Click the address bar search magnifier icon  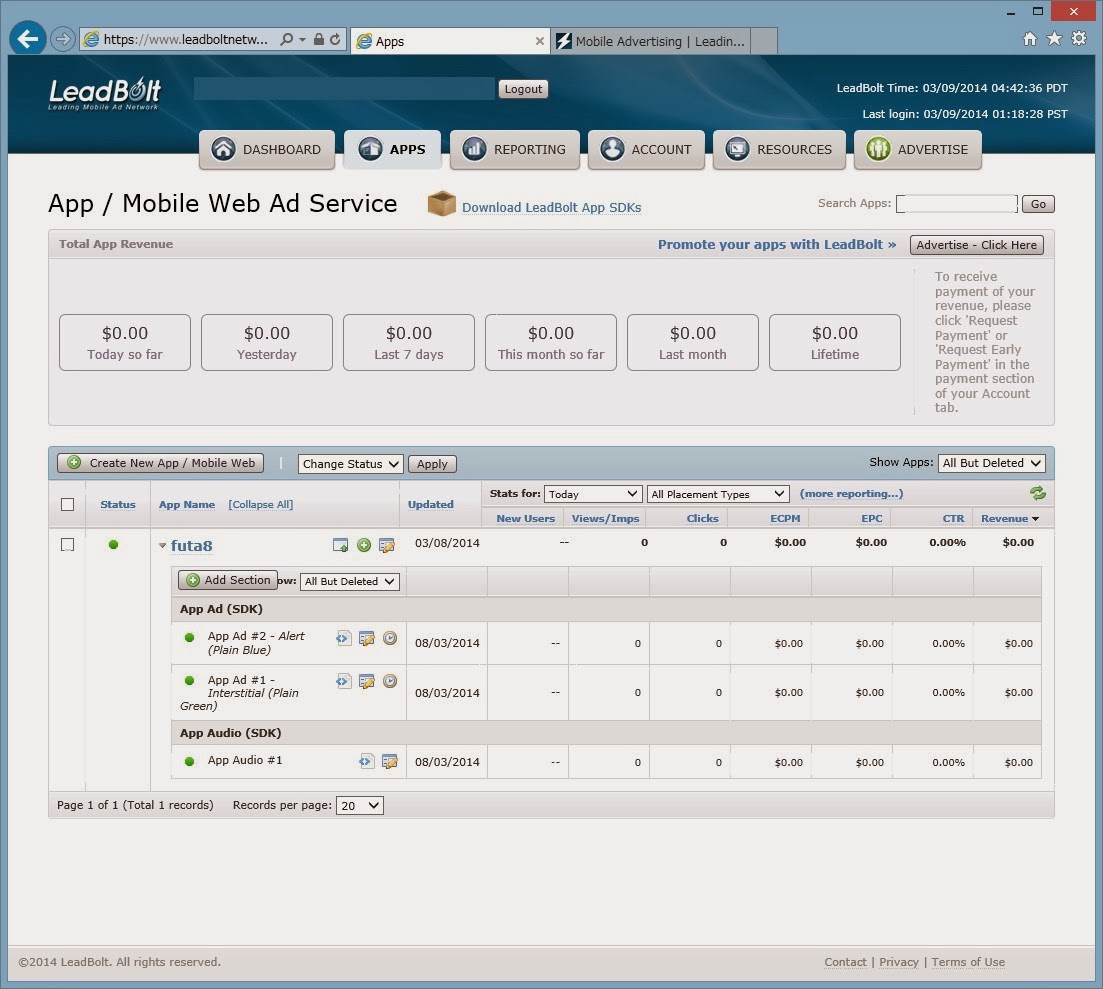(286, 39)
